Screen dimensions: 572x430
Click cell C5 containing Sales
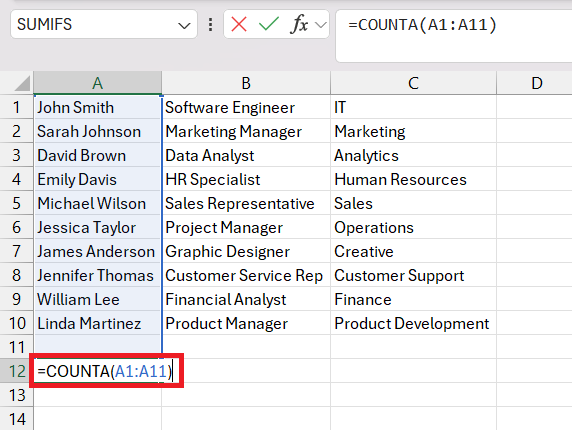point(413,203)
